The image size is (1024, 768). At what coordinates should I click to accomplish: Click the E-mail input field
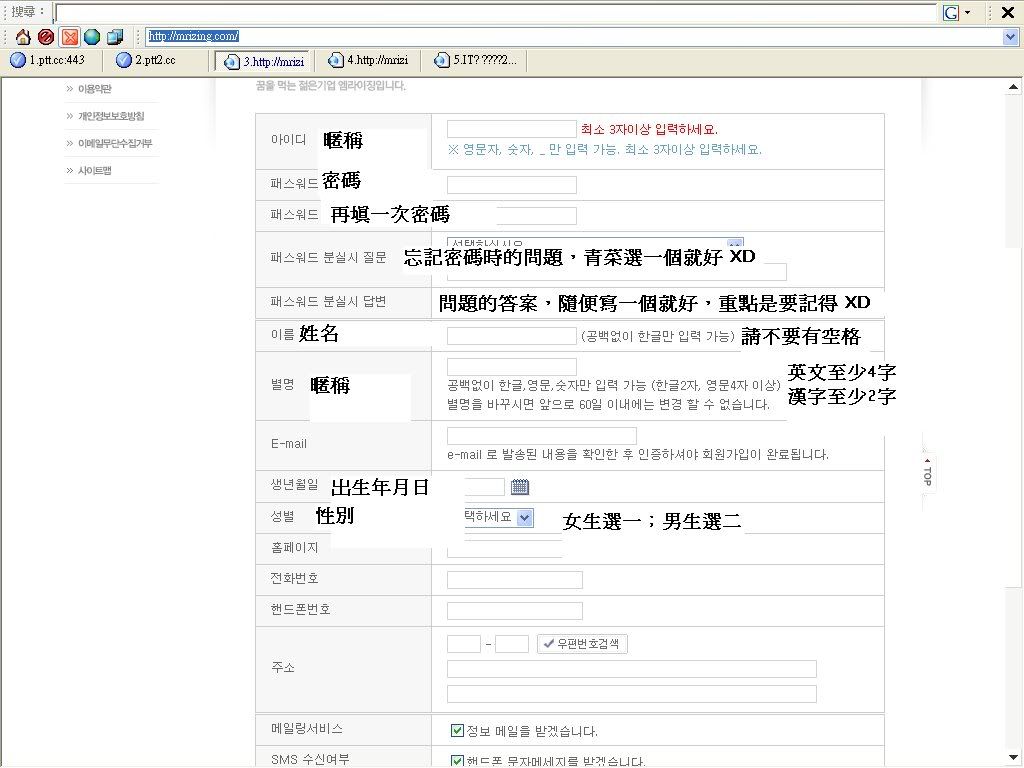pos(541,436)
